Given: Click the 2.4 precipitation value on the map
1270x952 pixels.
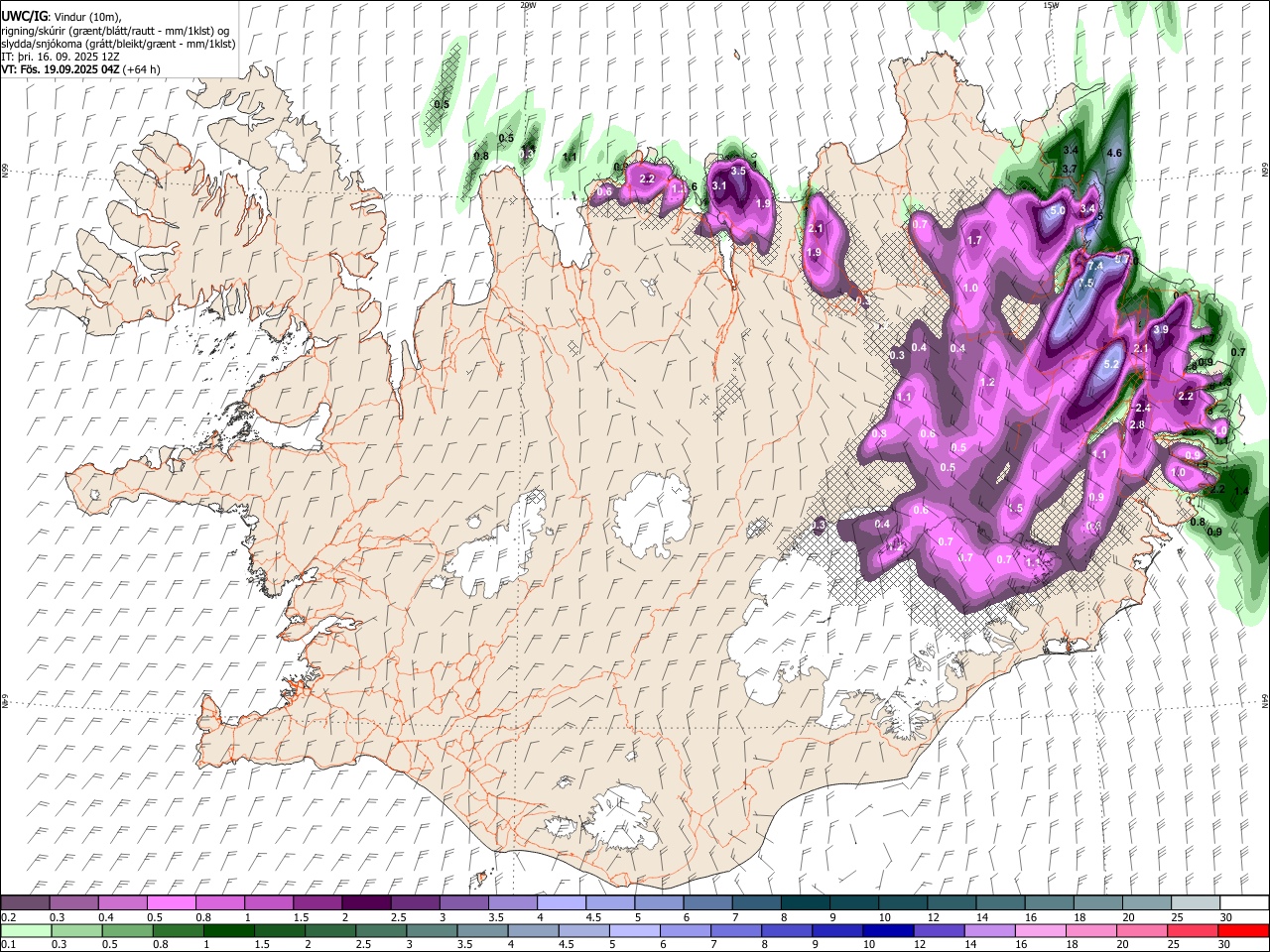Looking at the screenshot, I should 1143,408.
